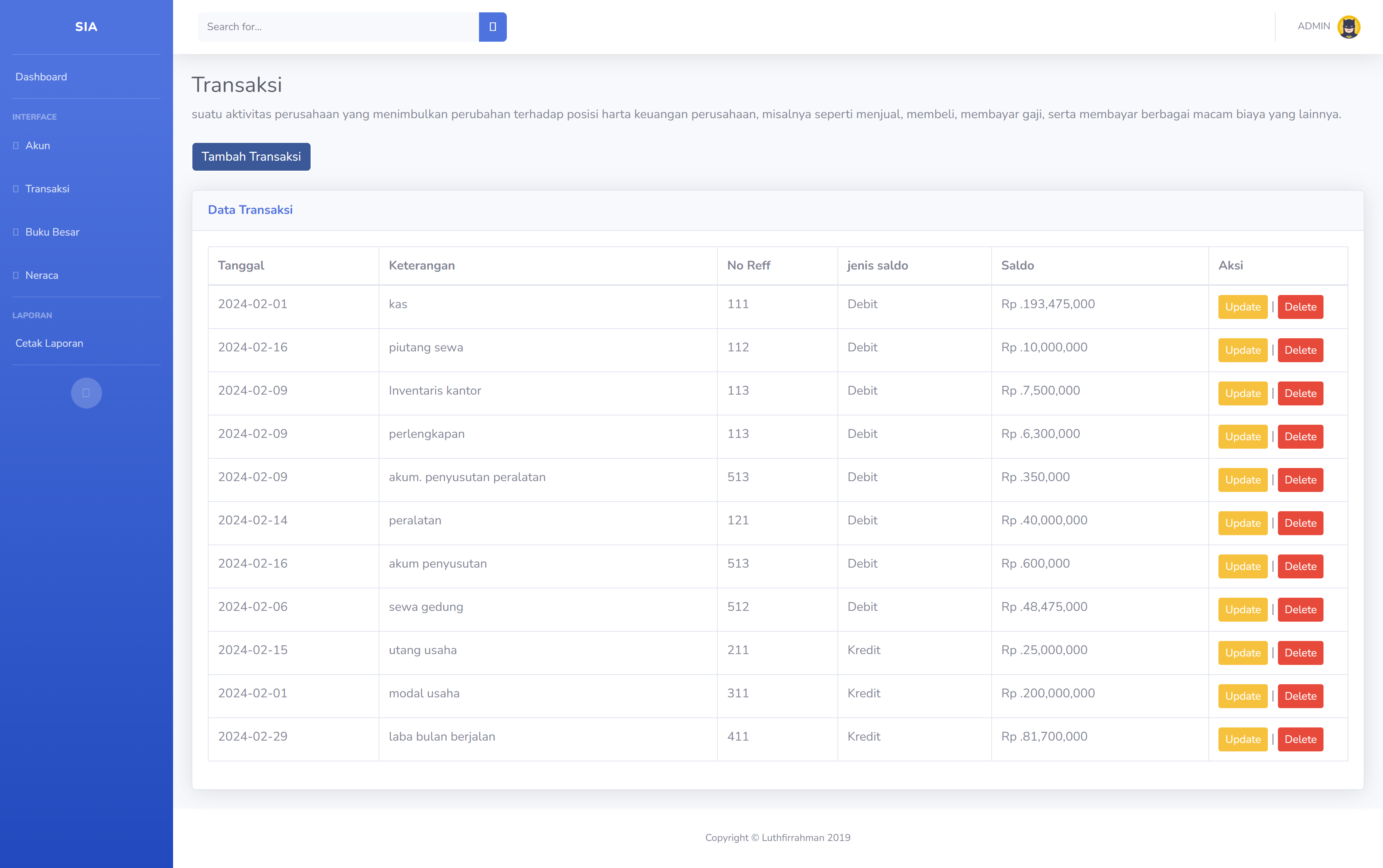This screenshot has height=868, width=1383.
Task: Update the kas transaction row
Action: click(x=1242, y=307)
